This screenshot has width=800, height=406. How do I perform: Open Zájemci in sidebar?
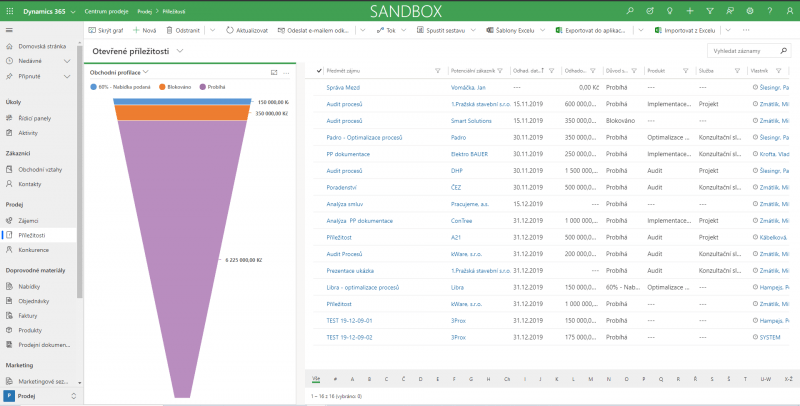(x=29, y=221)
